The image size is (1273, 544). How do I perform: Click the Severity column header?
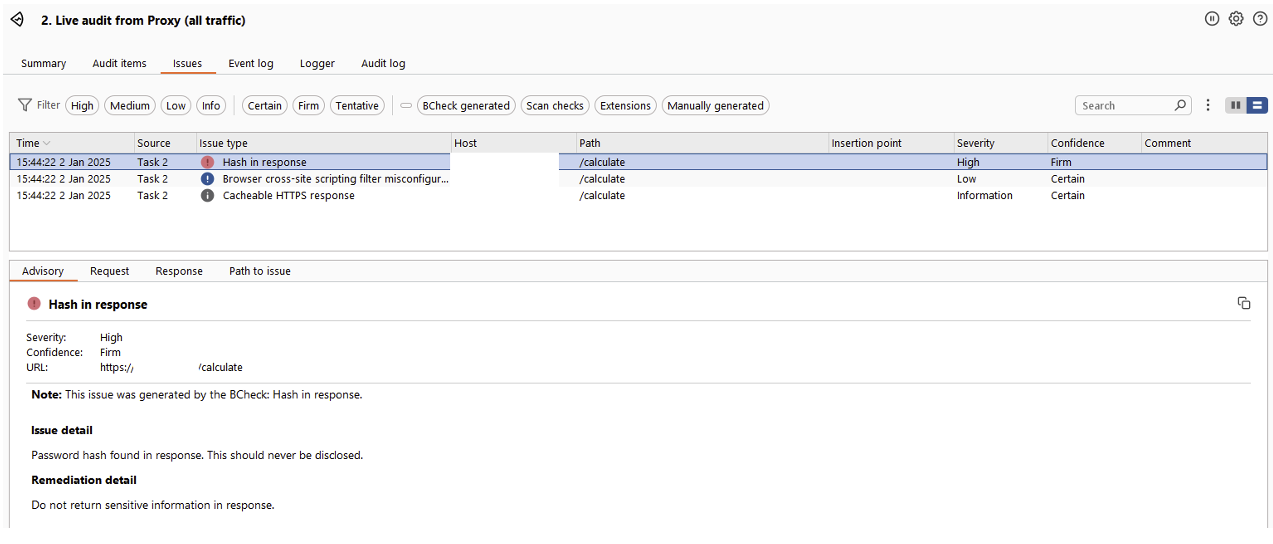pos(975,143)
